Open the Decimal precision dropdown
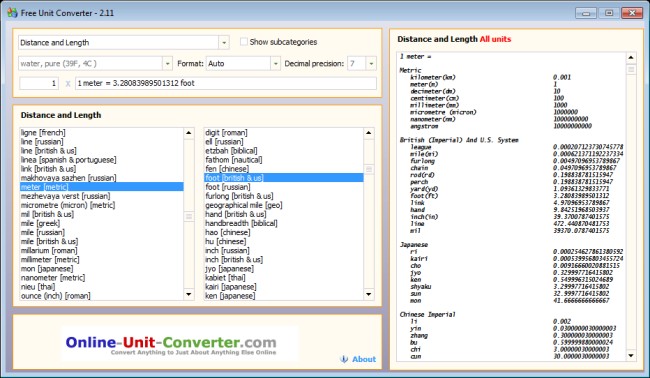650x378 pixels. coord(371,63)
